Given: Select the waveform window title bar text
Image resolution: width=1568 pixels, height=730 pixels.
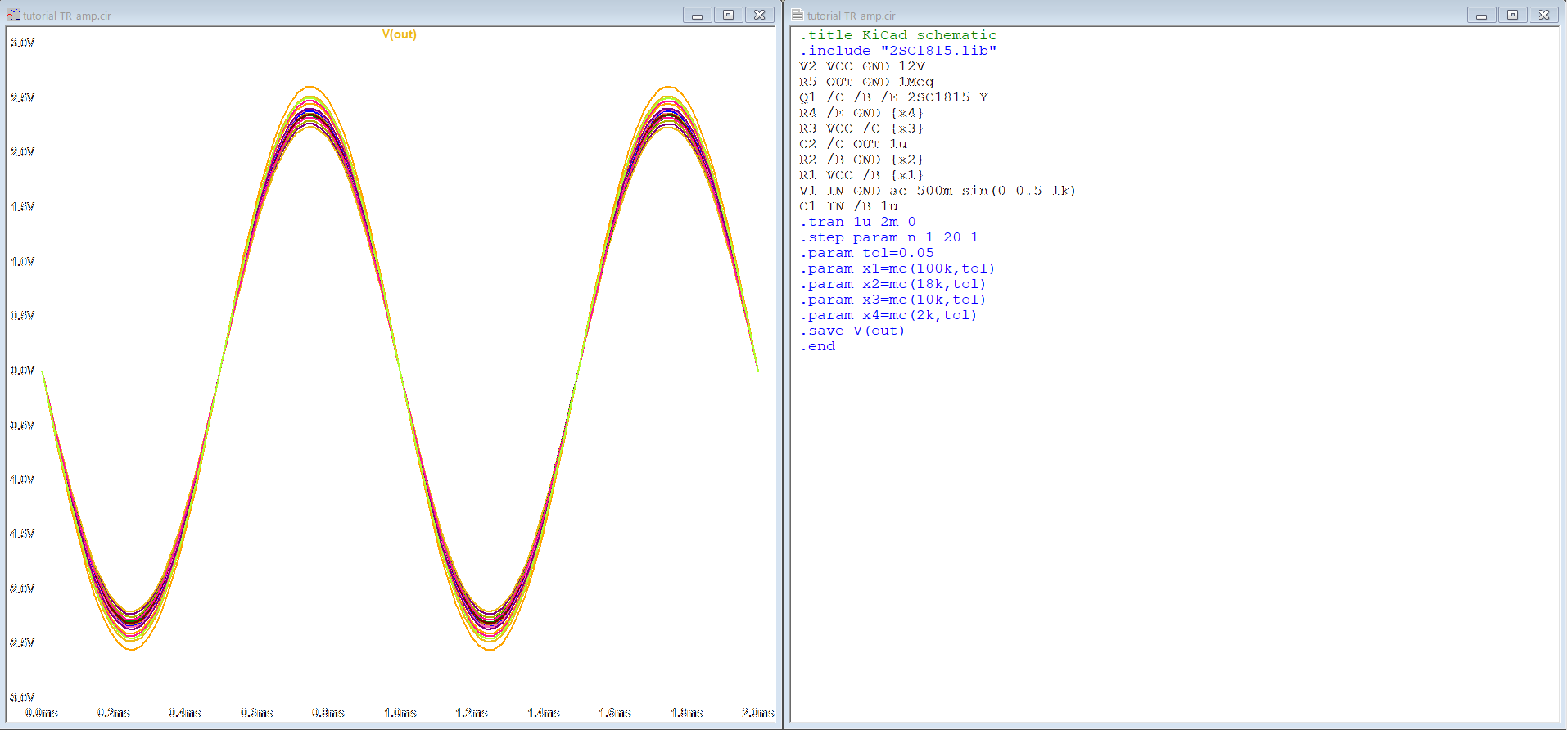Looking at the screenshot, I should click(x=67, y=16).
